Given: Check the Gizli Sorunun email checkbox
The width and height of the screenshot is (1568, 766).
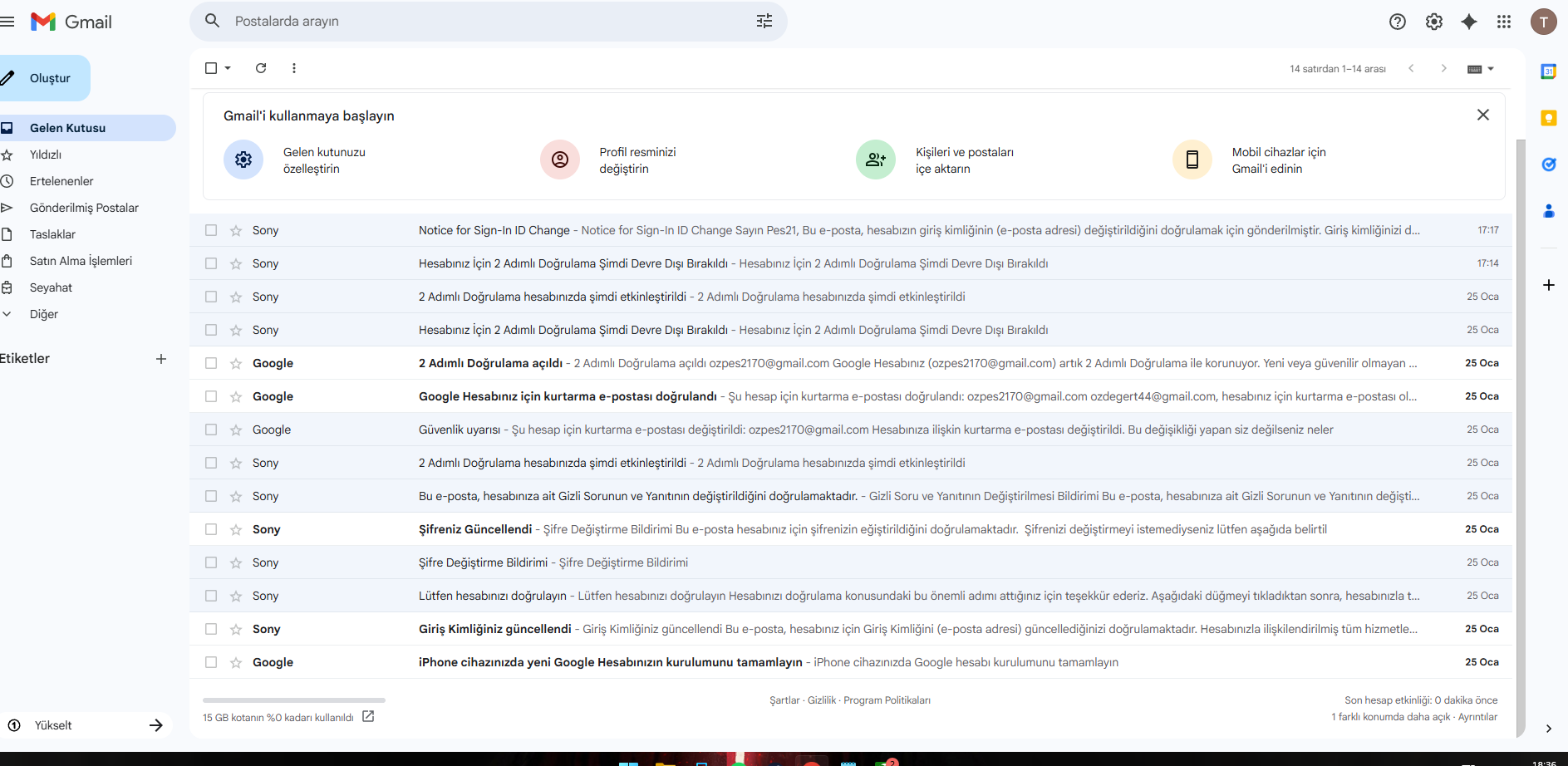Looking at the screenshot, I should [211, 496].
